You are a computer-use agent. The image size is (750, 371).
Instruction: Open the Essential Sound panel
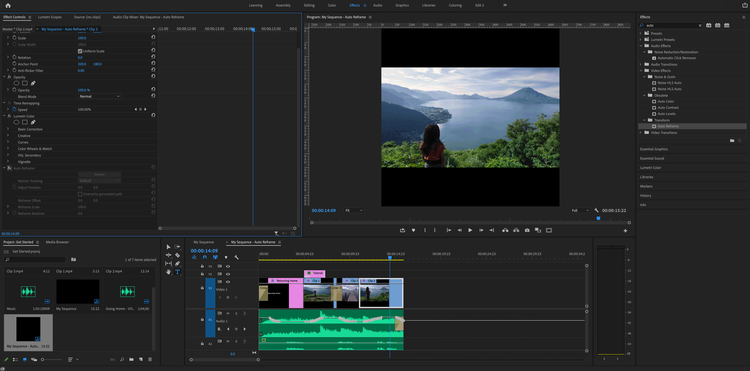click(x=652, y=158)
